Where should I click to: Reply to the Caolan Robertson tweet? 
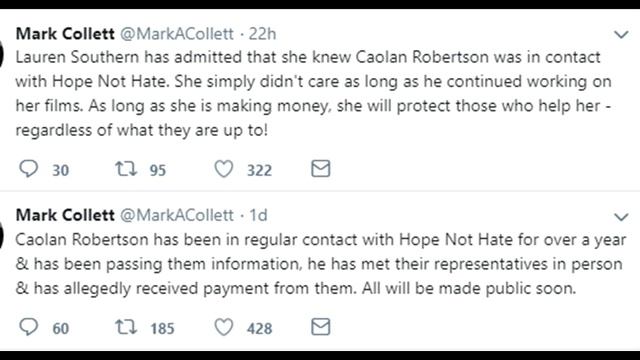coord(29,327)
